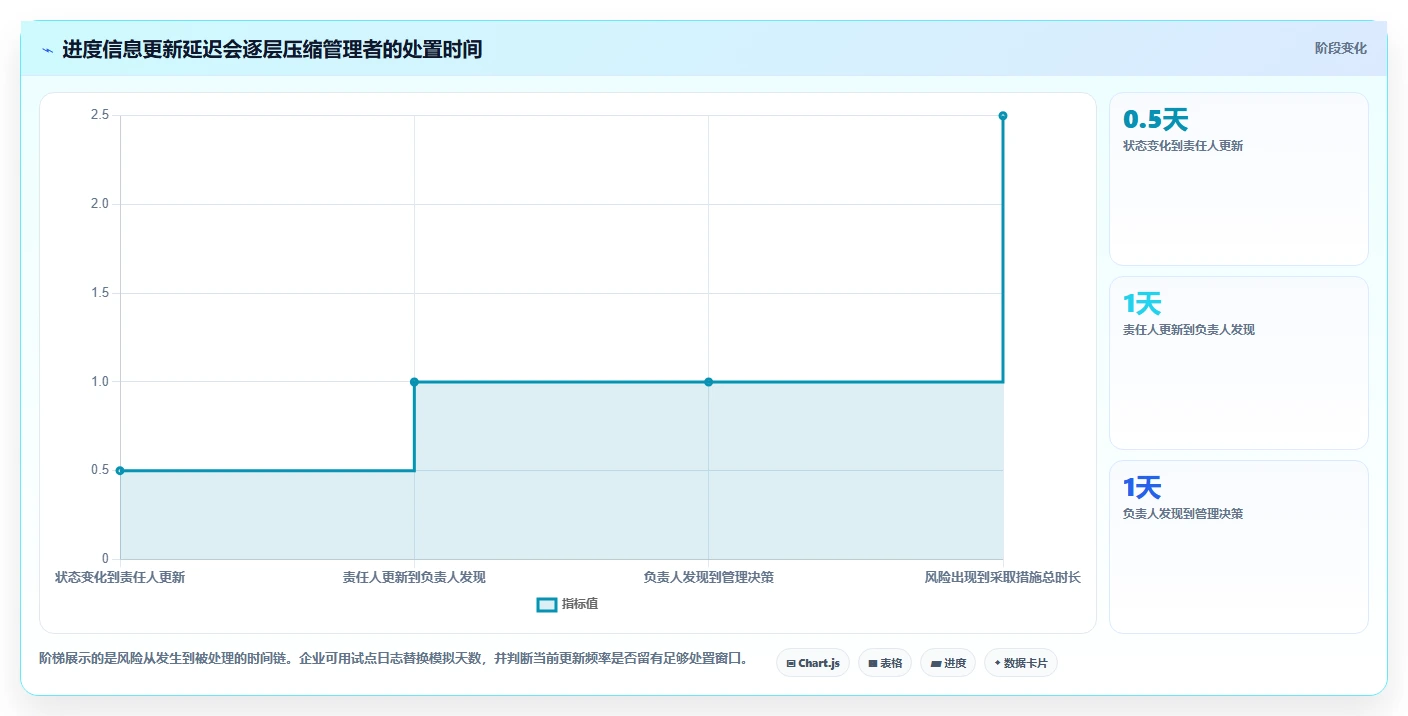Select the 进度 tag chip
The width and height of the screenshot is (1408, 716).
[x=948, y=663]
